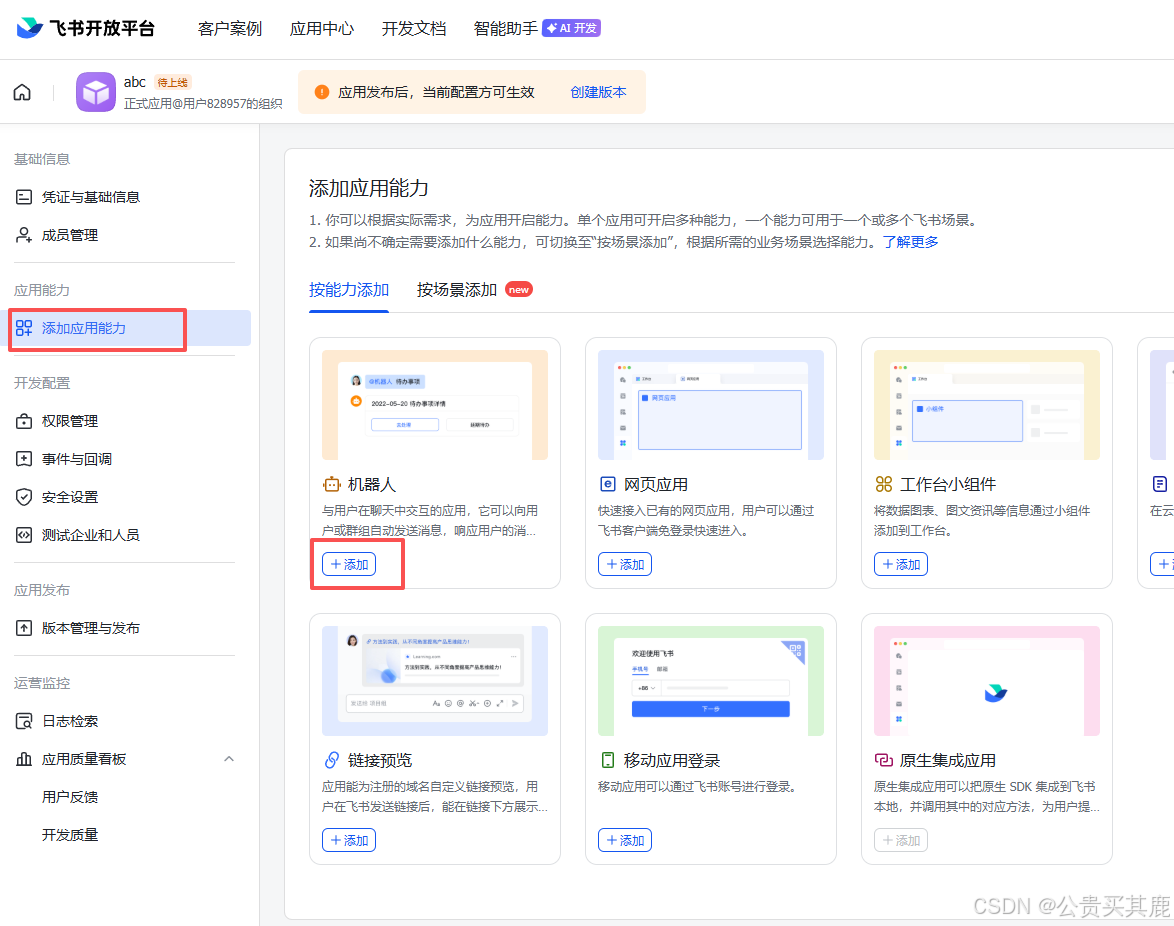The image size is (1174, 926).
Task: Open 应用中心 in top navigation
Action: tap(322, 28)
